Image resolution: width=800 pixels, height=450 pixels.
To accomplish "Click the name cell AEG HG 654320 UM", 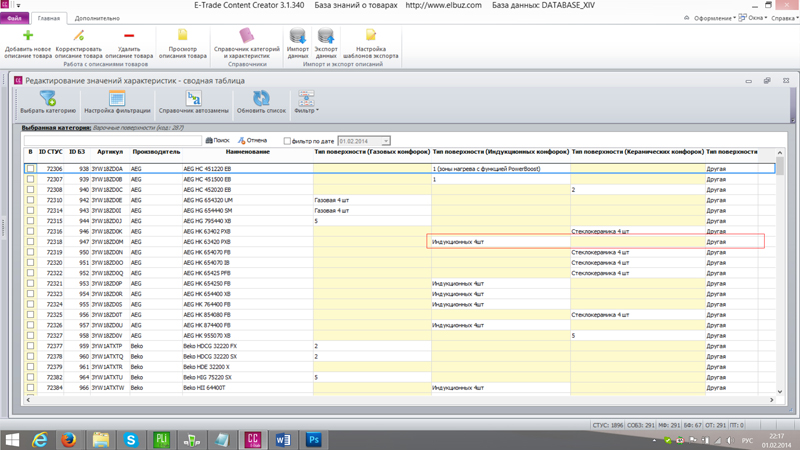I will click(248, 200).
